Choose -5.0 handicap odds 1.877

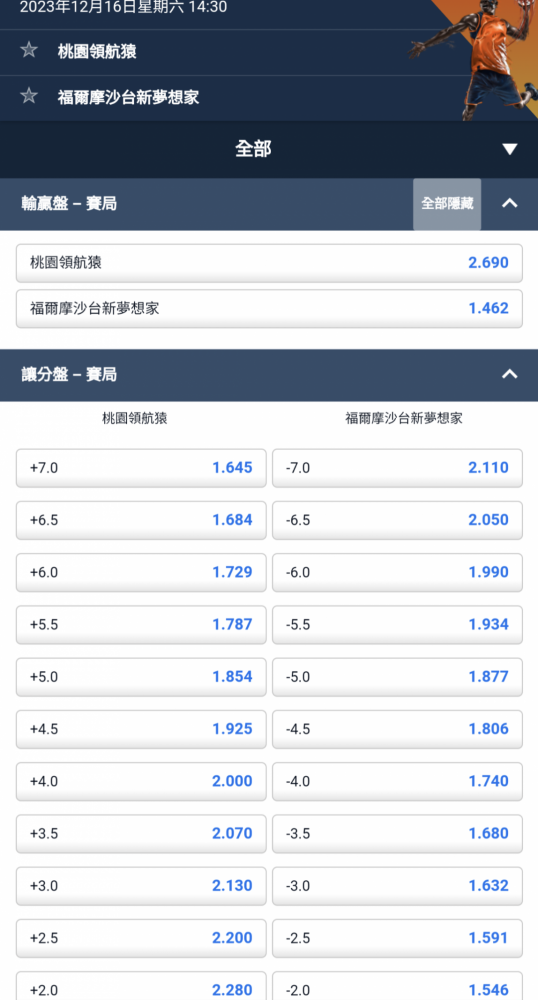397,677
